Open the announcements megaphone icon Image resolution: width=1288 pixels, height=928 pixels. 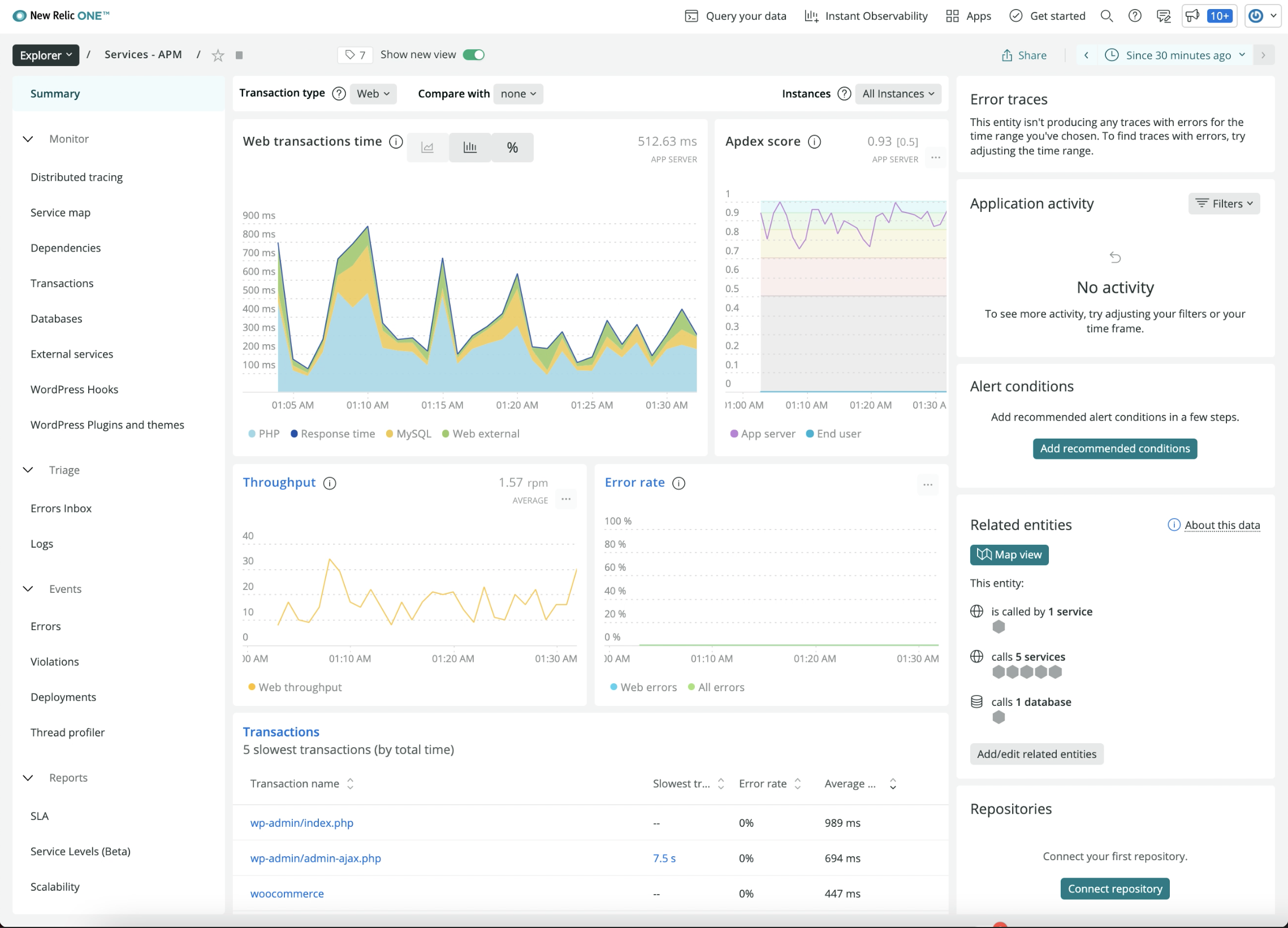(x=1192, y=16)
